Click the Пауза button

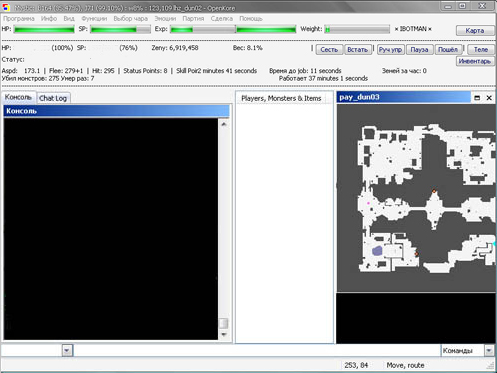[x=419, y=49]
